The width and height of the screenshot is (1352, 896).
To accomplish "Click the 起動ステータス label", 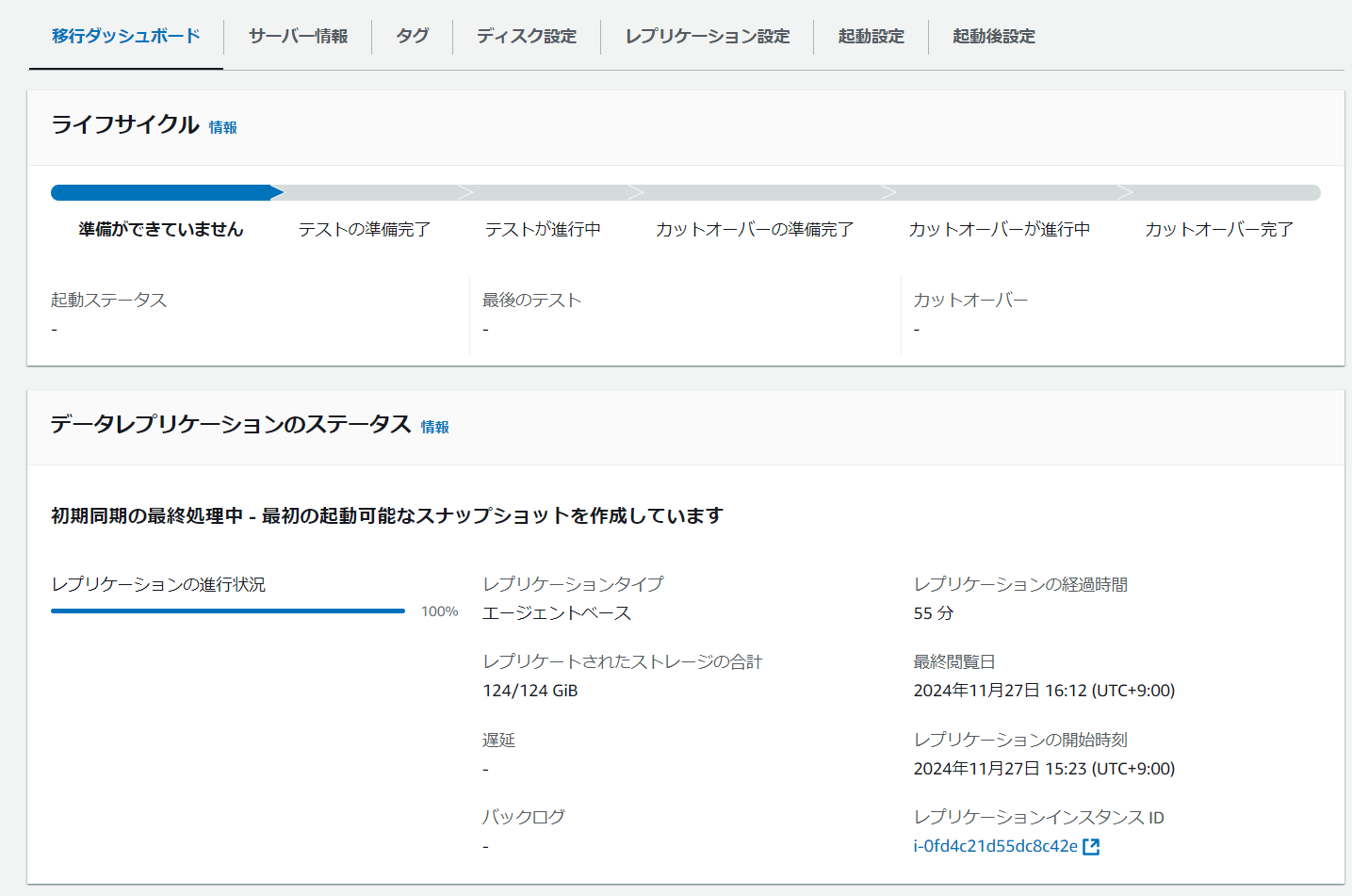I will point(109,300).
